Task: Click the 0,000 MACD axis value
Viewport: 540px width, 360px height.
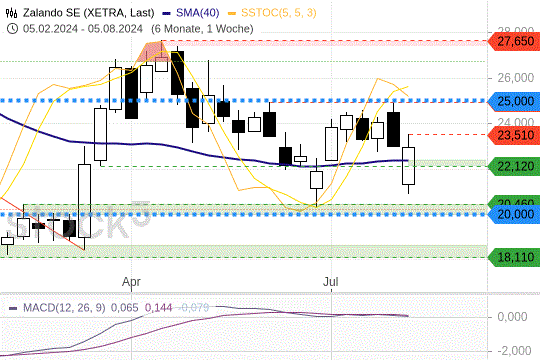Action: [x=512, y=317]
